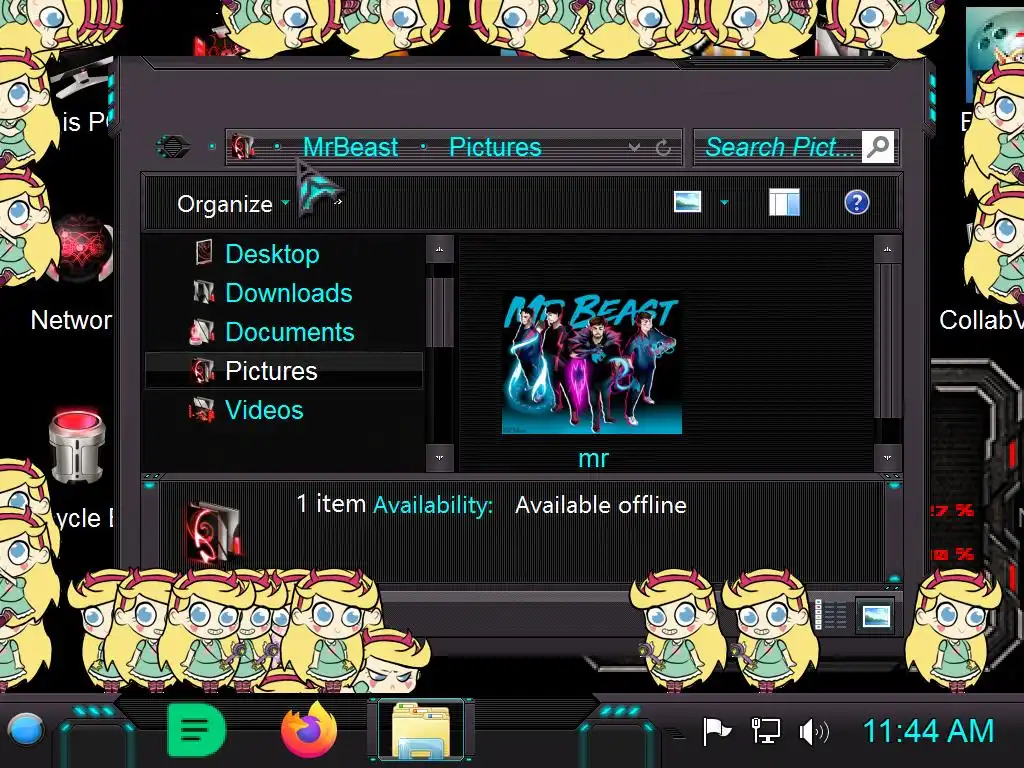The height and width of the screenshot is (768, 1024).
Task: Click navigation pane scroll up arrow
Action: [440, 249]
